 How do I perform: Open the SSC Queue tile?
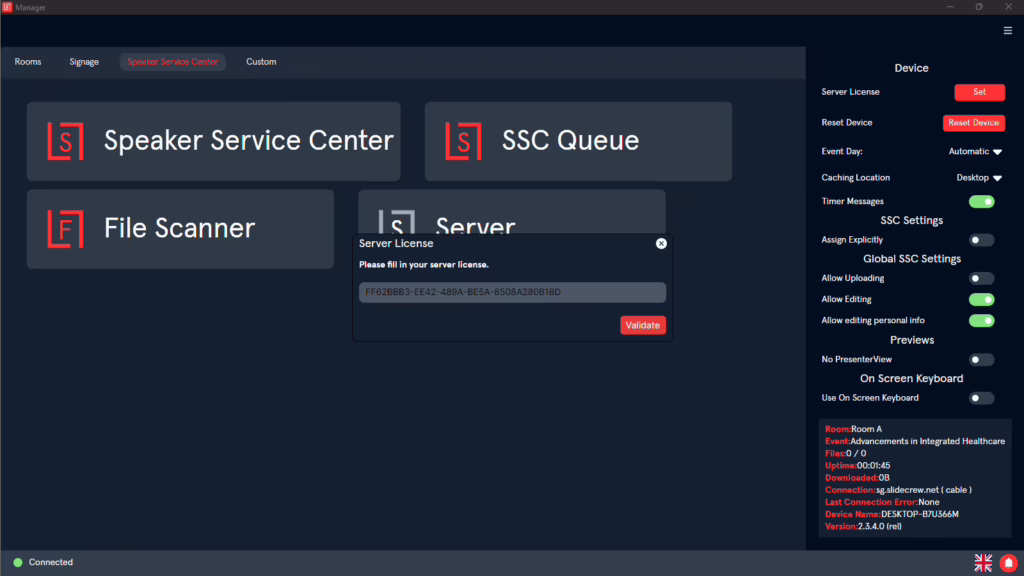[x=578, y=141]
